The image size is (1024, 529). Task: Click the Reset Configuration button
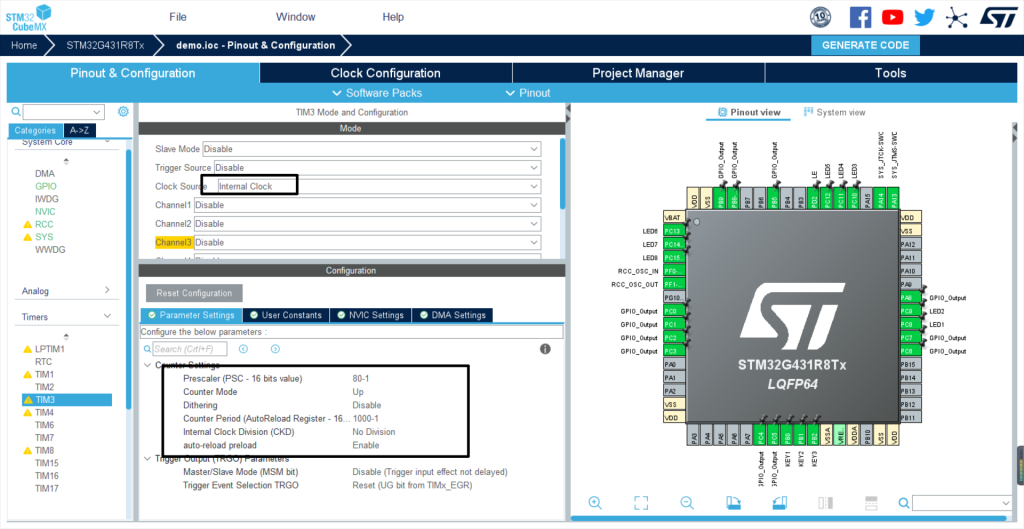[x=194, y=293]
